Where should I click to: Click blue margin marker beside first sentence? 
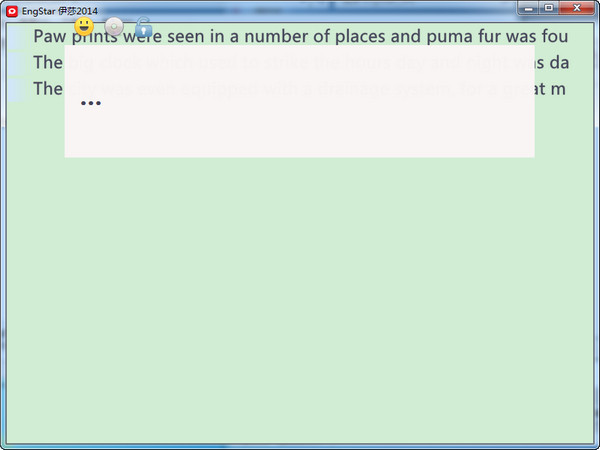(13, 37)
